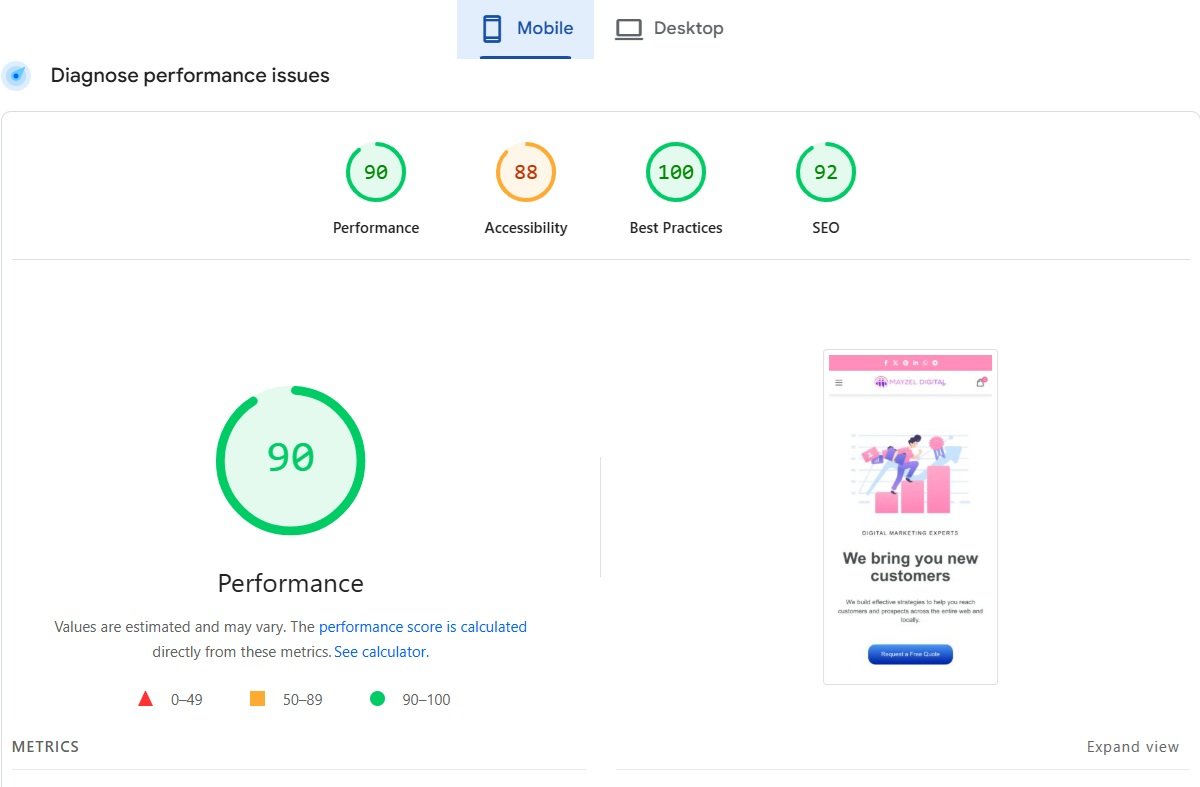Click the shopping cart icon in the site preview
This screenshot has height=787, width=1200.
pyautogui.click(x=980, y=382)
